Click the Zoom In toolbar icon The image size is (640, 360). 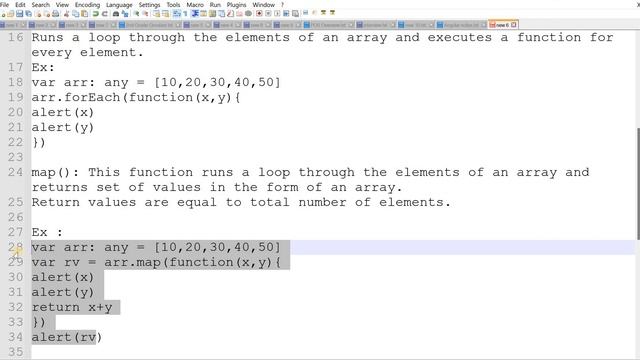137,13
